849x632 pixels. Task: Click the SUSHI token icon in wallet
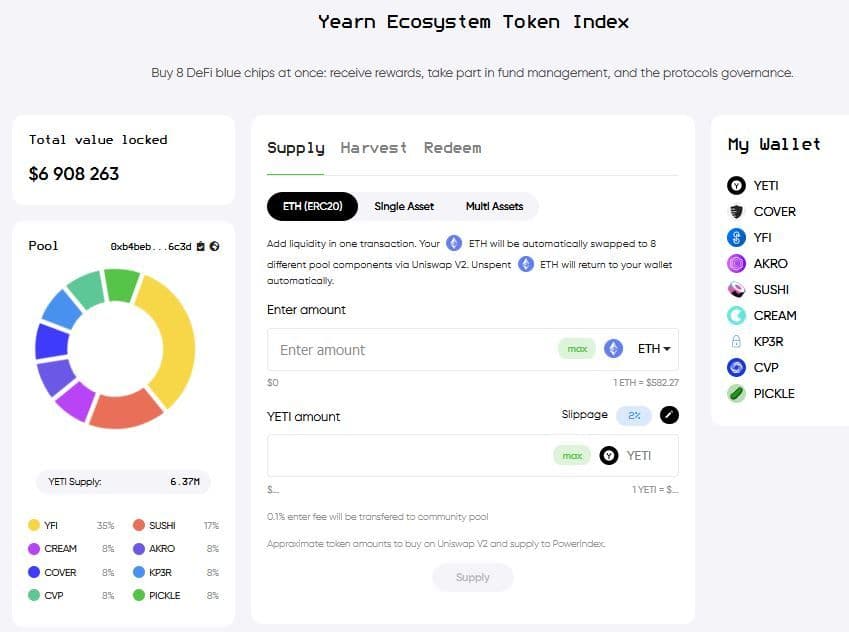click(x=736, y=289)
